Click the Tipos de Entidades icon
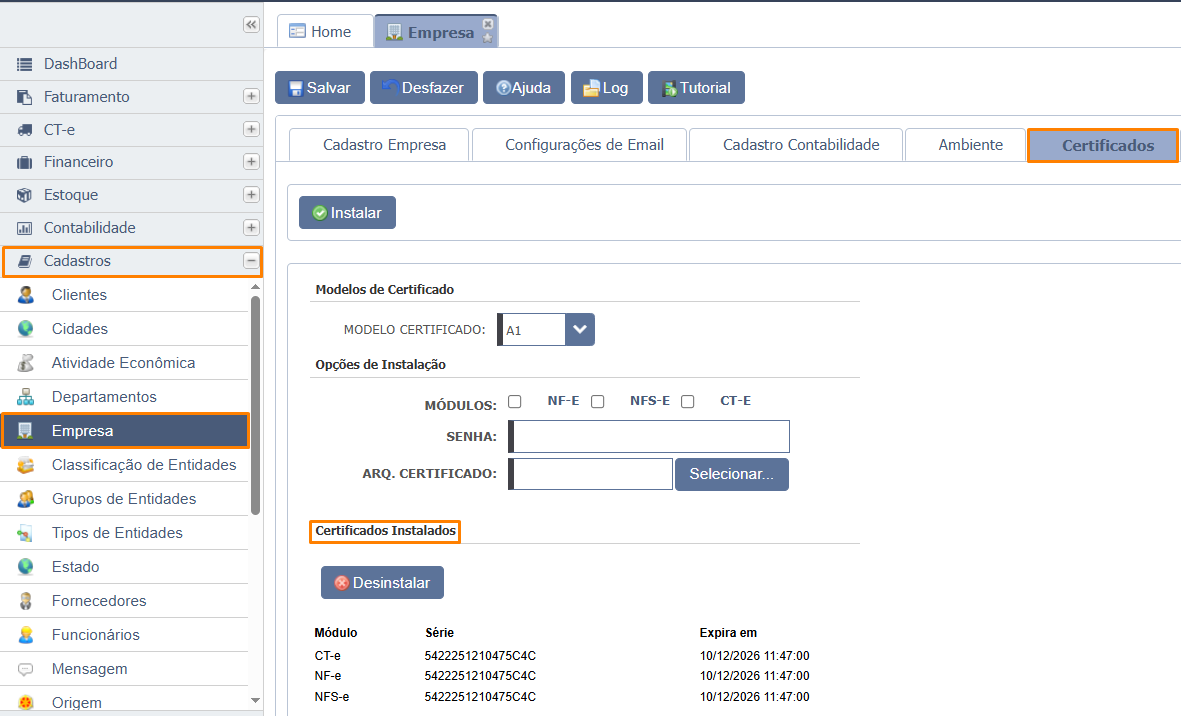 [x=26, y=533]
